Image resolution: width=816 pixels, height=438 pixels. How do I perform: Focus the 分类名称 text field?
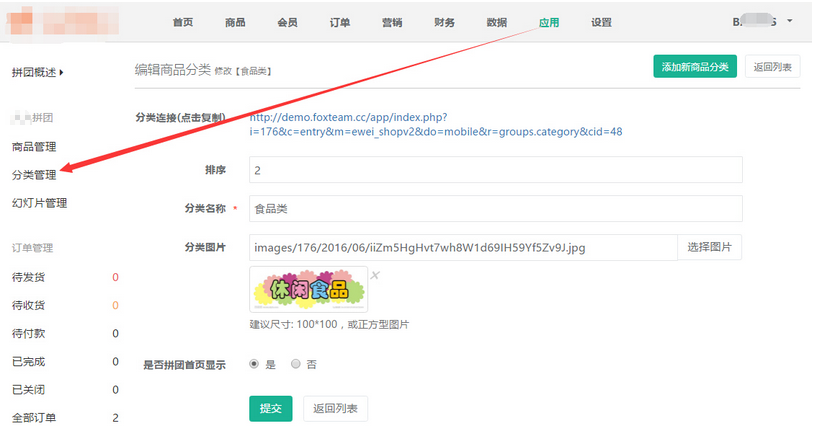click(x=495, y=208)
